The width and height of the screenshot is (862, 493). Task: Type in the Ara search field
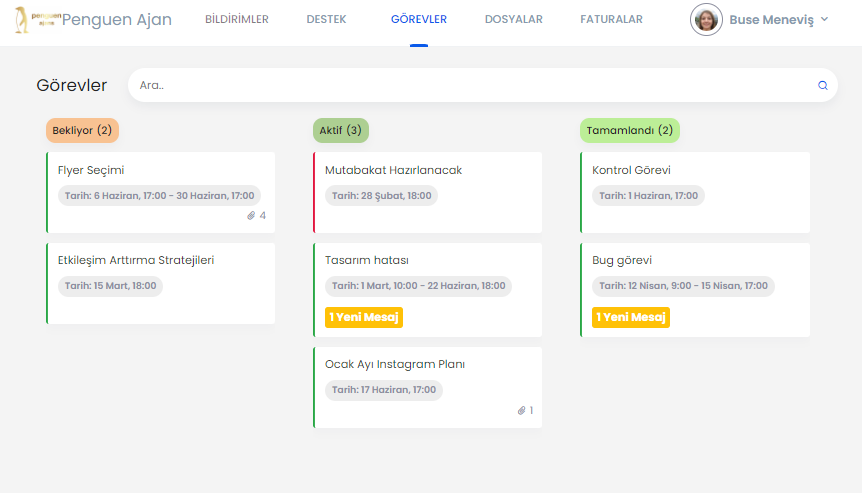[x=470, y=85]
